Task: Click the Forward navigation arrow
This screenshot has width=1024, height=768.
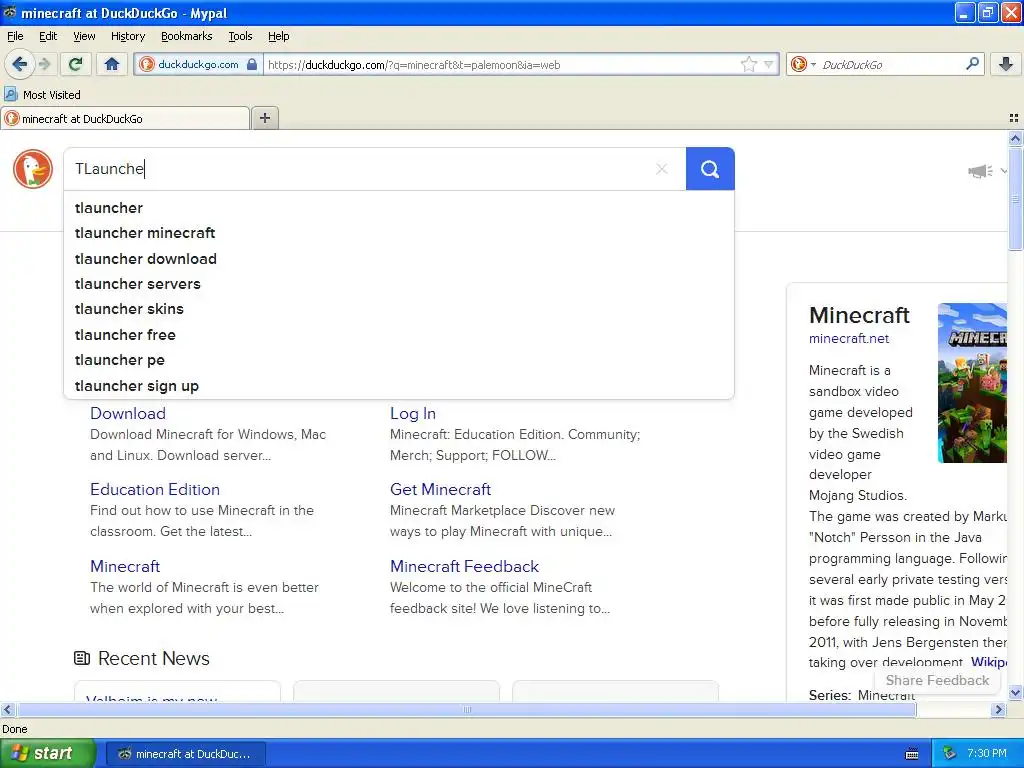Action: 44,64
